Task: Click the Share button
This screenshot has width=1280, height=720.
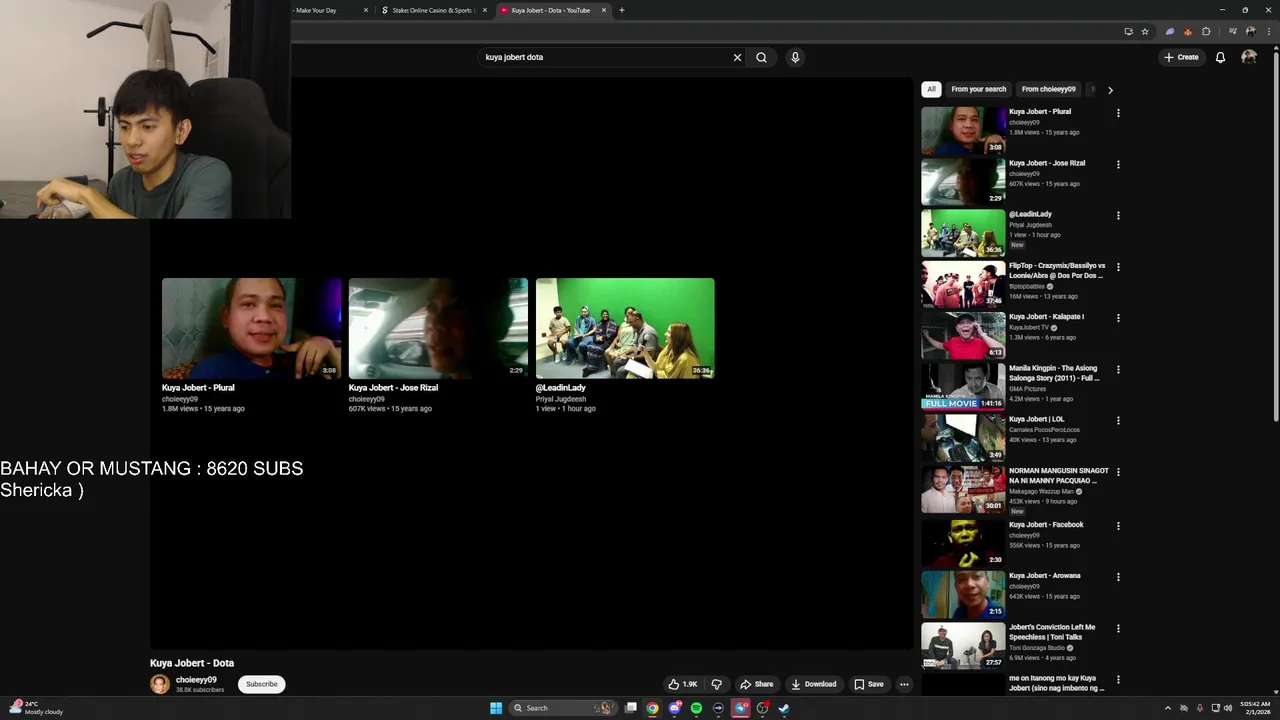Action: pos(756,684)
